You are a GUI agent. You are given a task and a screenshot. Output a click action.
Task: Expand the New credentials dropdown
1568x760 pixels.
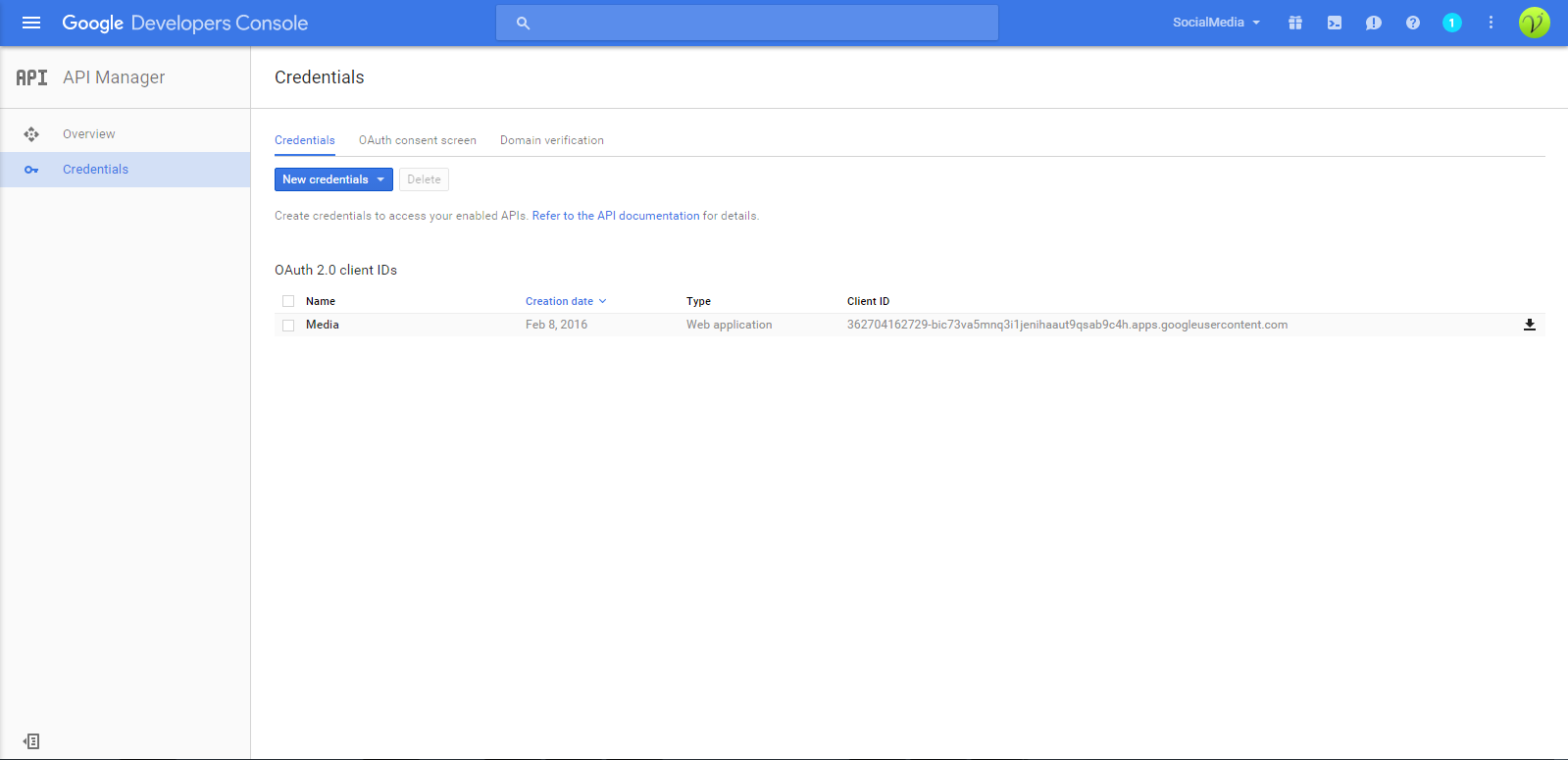coord(333,179)
